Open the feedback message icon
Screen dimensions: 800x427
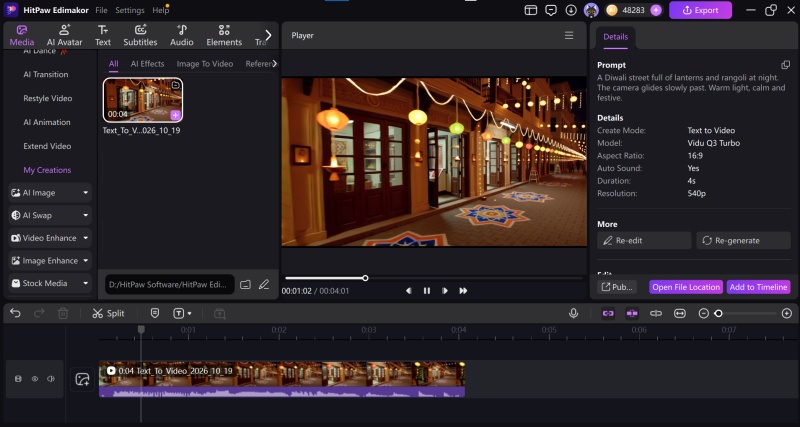(551, 10)
